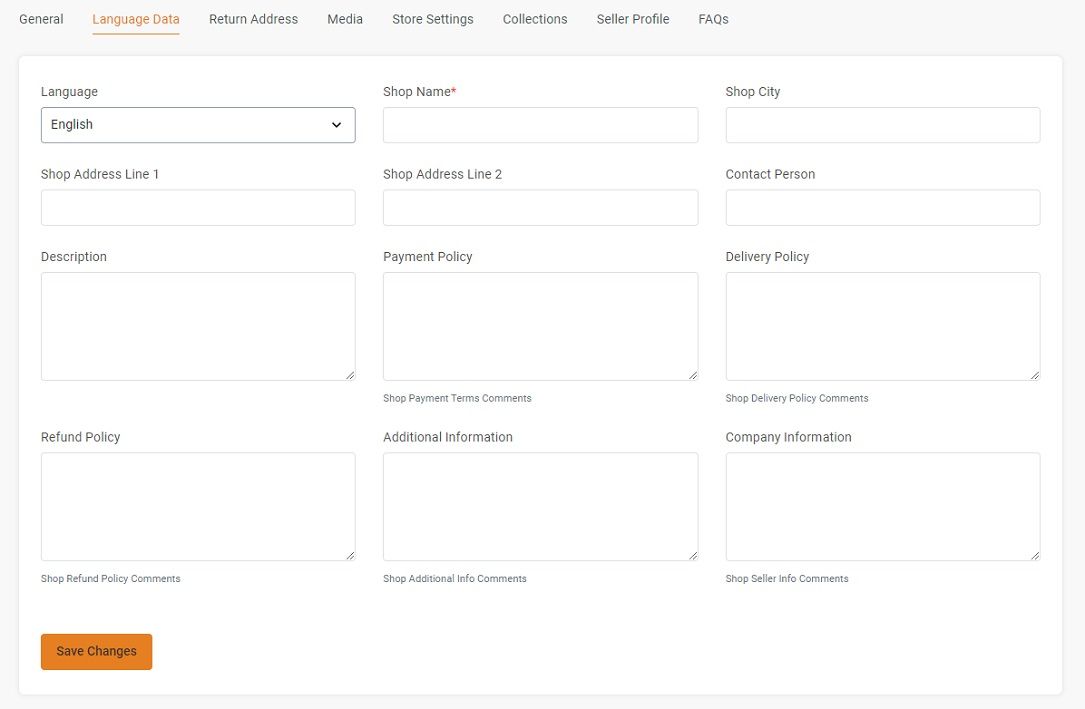The width and height of the screenshot is (1085, 709).
Task: Open the Return Address tab
Action: 253,19
